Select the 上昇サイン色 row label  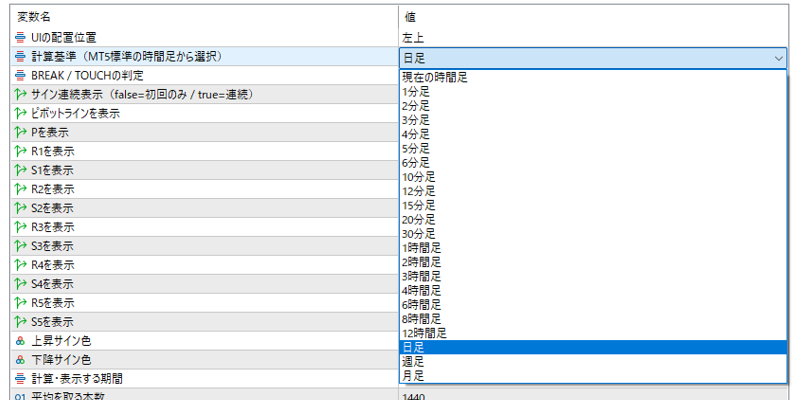click(x=61, y=341)
